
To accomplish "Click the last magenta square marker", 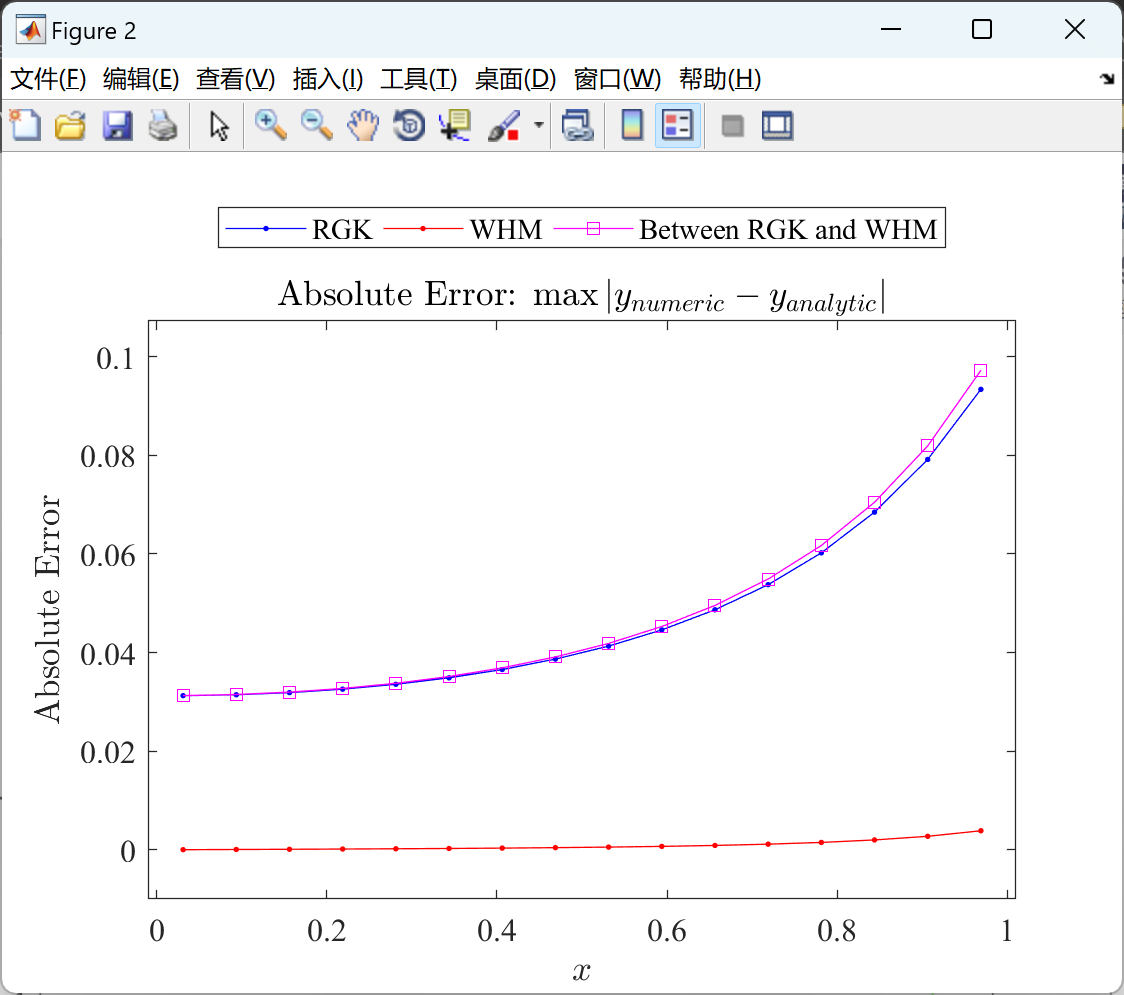I will (x=981, y=371).
